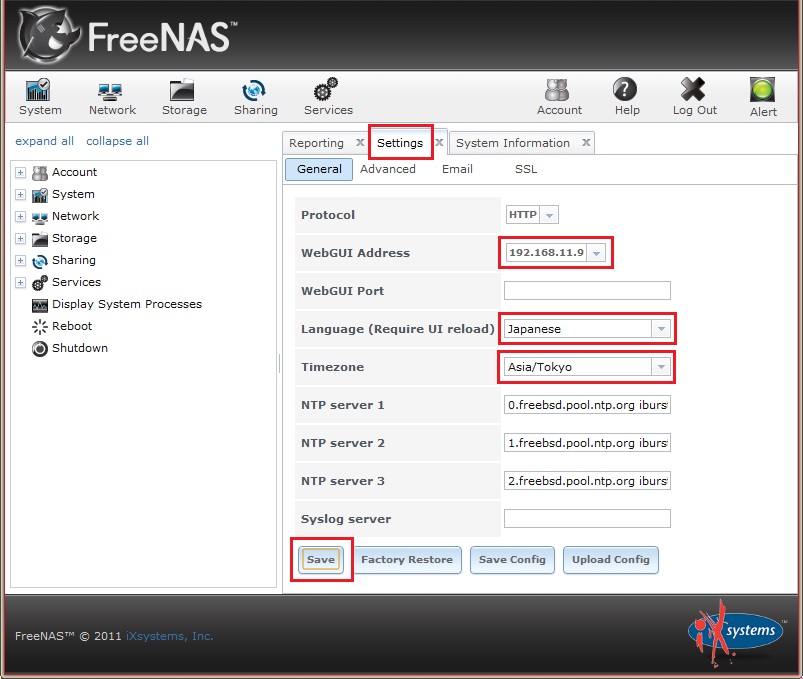Click the Shutdown power icon

point(39,349)
